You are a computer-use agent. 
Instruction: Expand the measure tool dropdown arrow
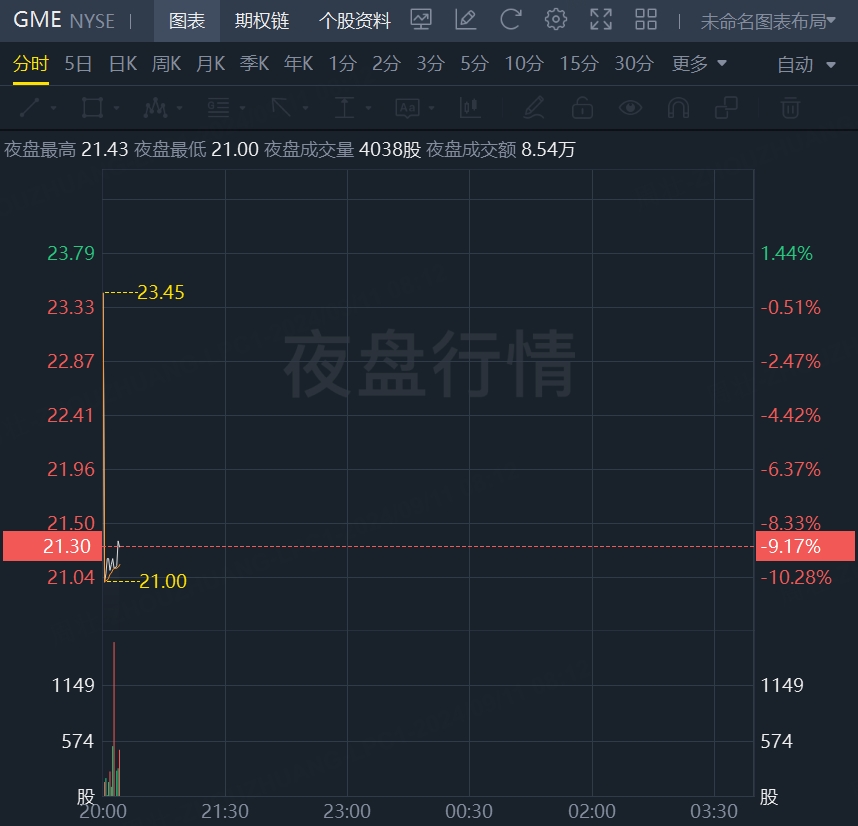click(368, 108)
